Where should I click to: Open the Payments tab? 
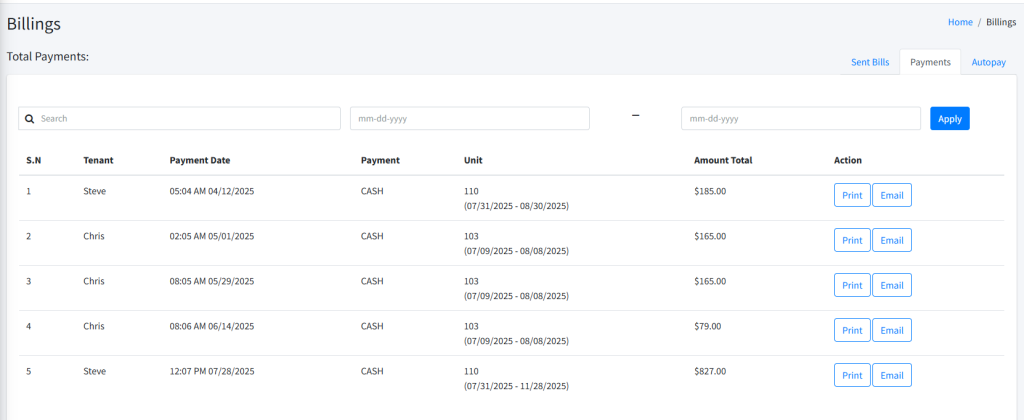click(929, 62)
